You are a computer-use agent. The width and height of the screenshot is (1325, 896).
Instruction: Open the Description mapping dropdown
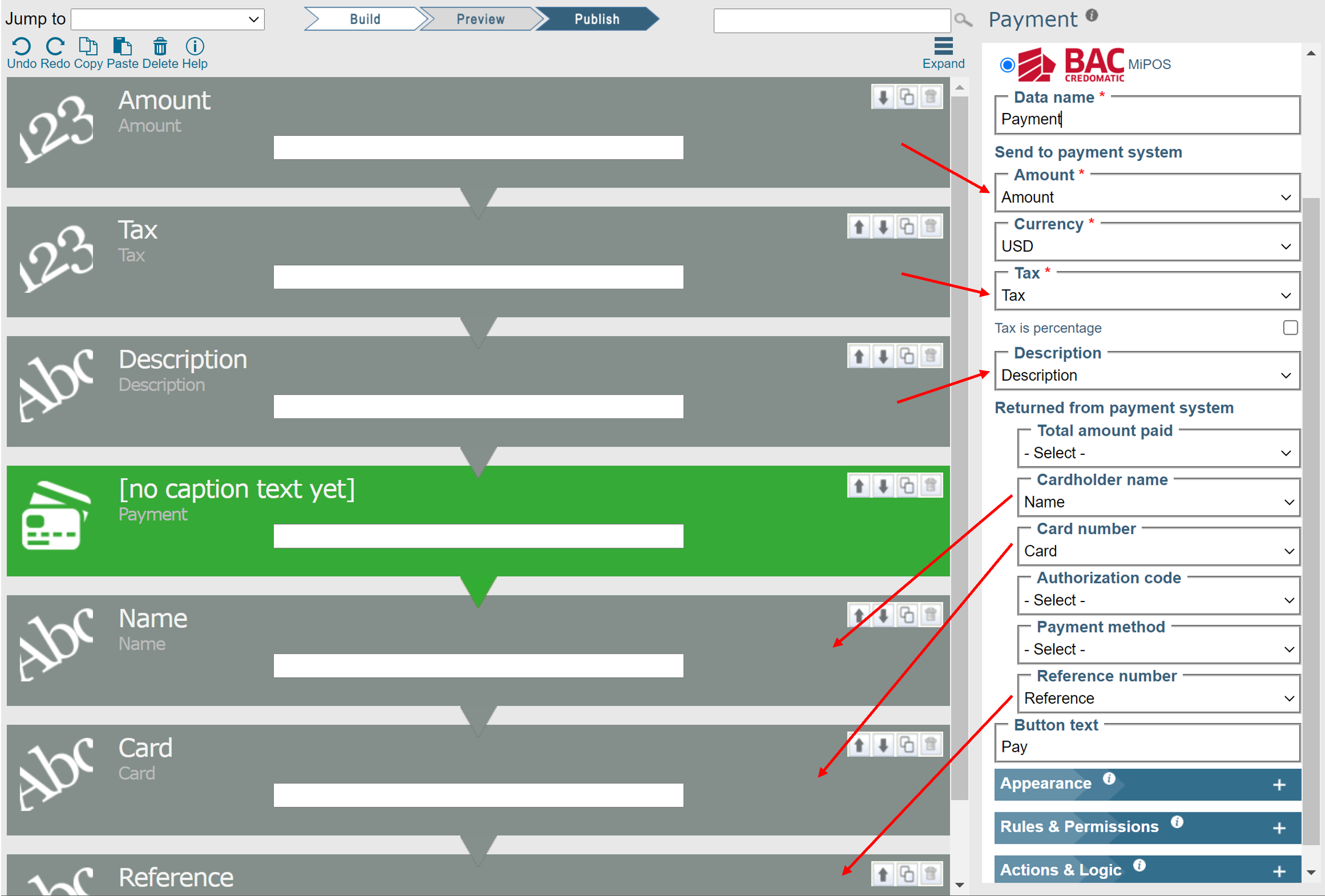(1147, 375)
